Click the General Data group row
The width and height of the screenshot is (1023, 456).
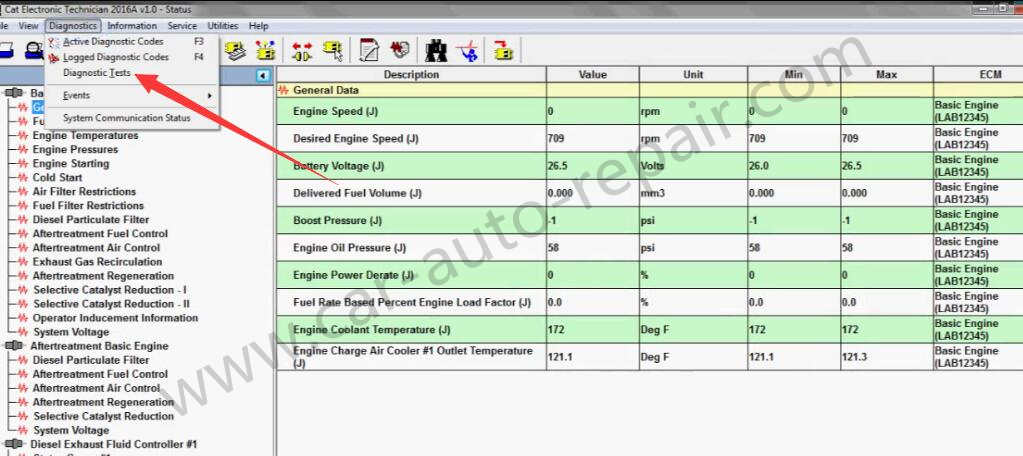pos(650,90)
